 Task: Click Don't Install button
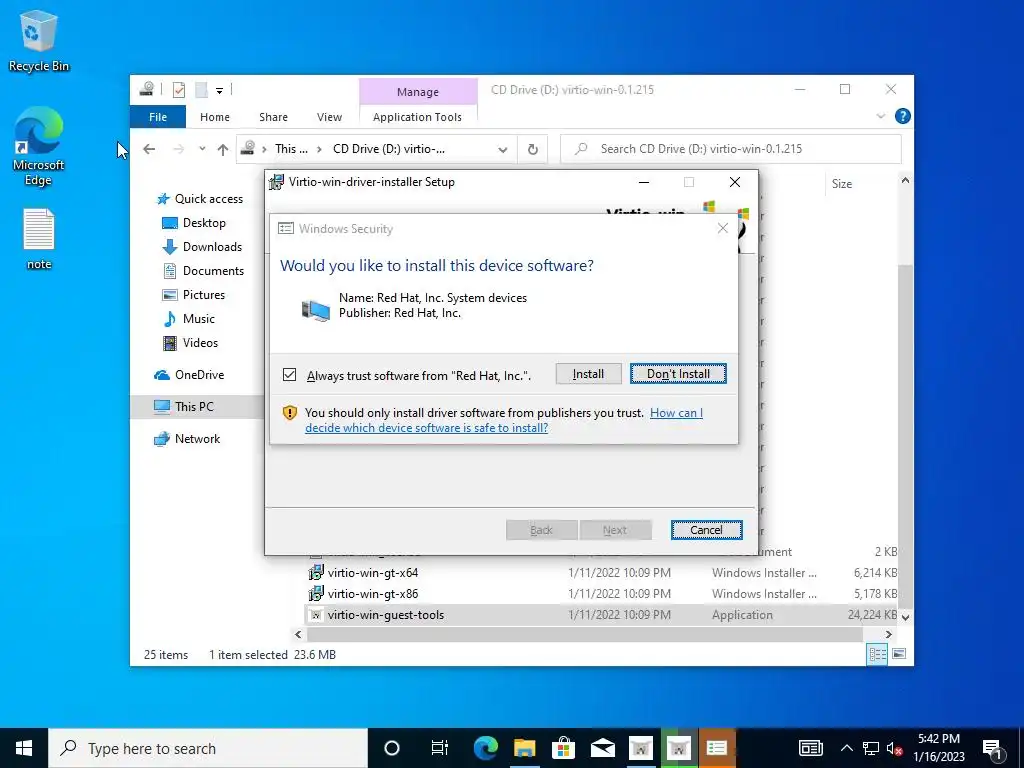coord(678,374)
